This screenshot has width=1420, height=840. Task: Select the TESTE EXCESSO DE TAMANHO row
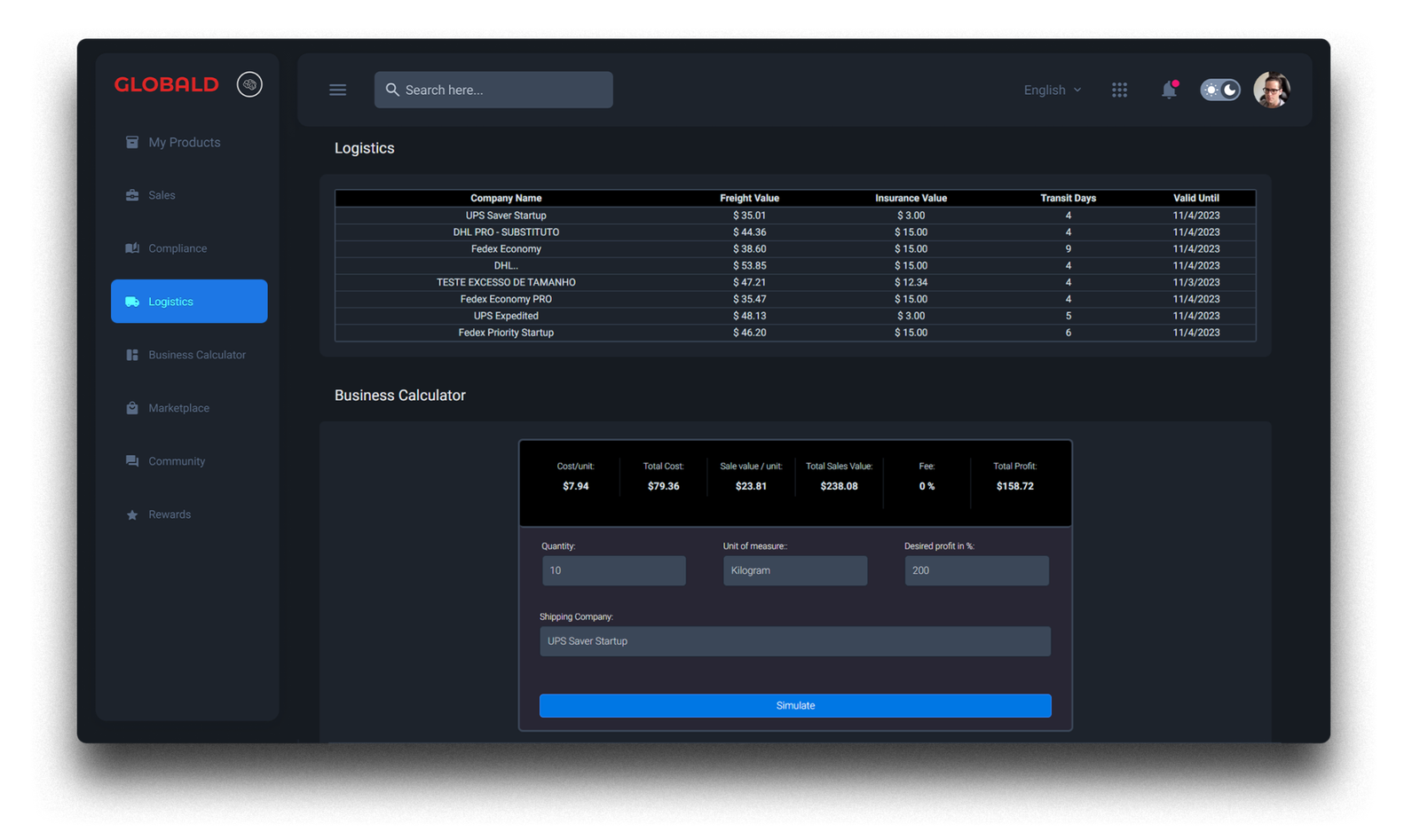pos(795,282)
